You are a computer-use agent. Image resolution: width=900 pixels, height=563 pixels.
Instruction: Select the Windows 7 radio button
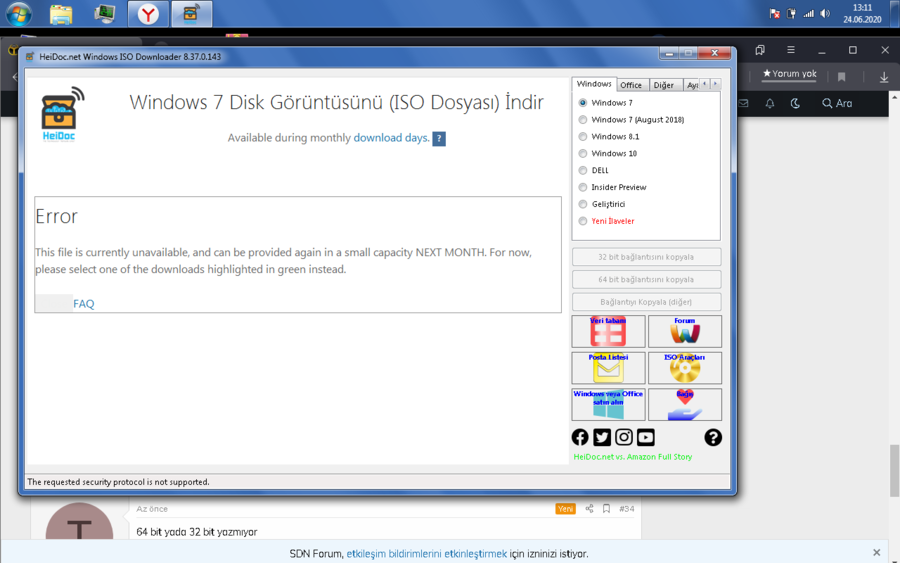(583, 103)
